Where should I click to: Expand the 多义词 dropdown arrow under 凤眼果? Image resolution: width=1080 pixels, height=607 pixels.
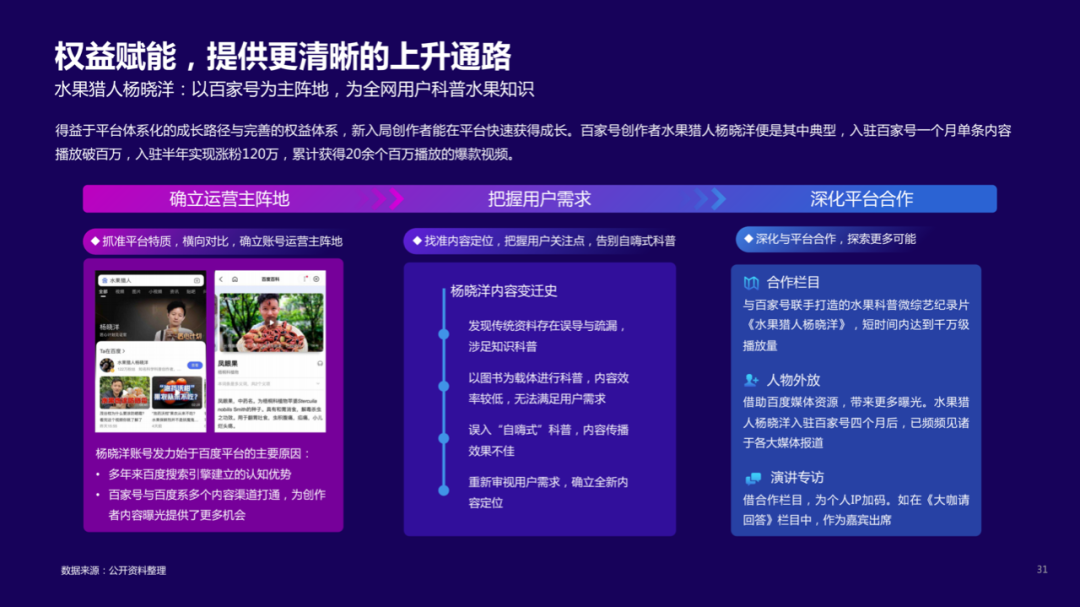pyautogui.click(x=318, y=383)
